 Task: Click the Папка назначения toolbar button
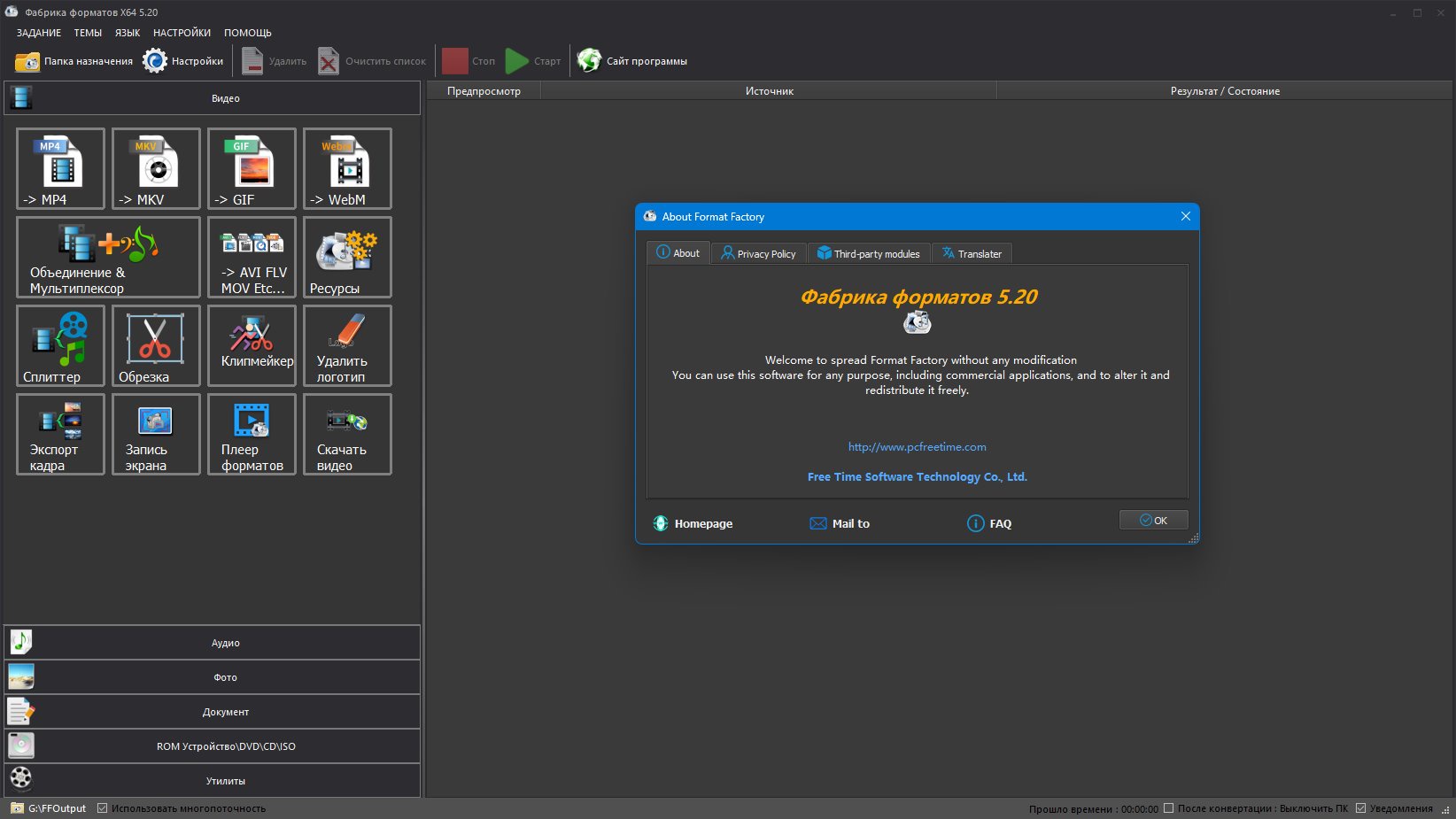click(x=74, y=61)
